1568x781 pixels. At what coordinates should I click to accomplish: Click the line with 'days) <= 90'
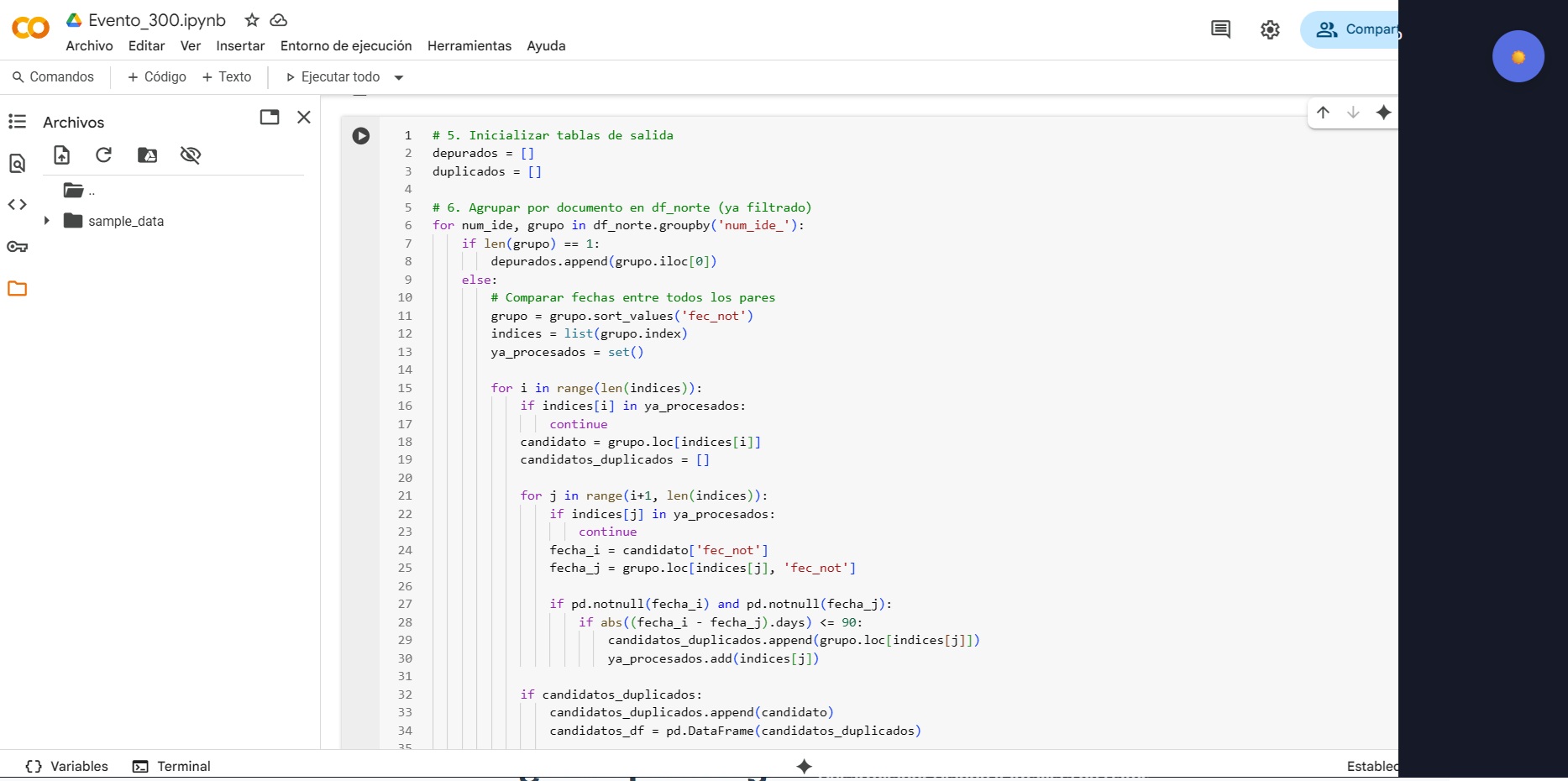[721, 622]
